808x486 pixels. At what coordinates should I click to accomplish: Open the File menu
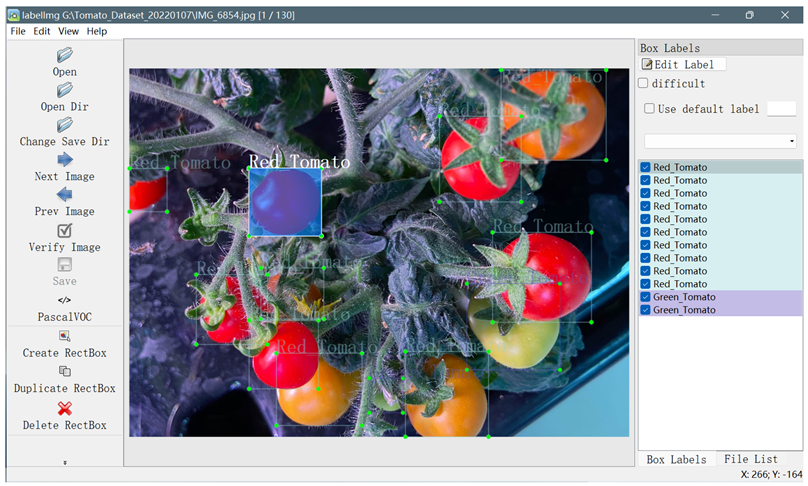coord(18,31)
